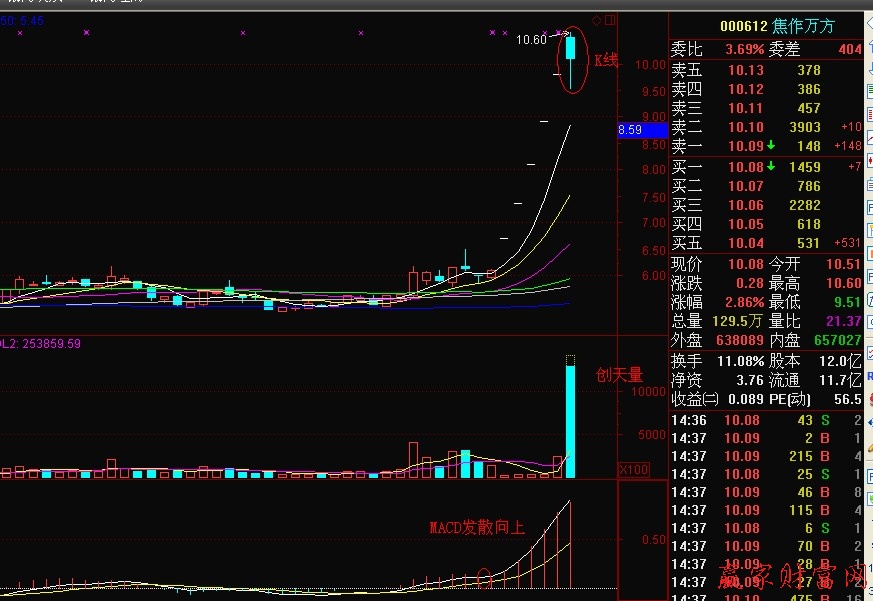The height and width of the screenshot is (601, 873).
Task: Click the X100 volume scale box
Action: (632, 469)
